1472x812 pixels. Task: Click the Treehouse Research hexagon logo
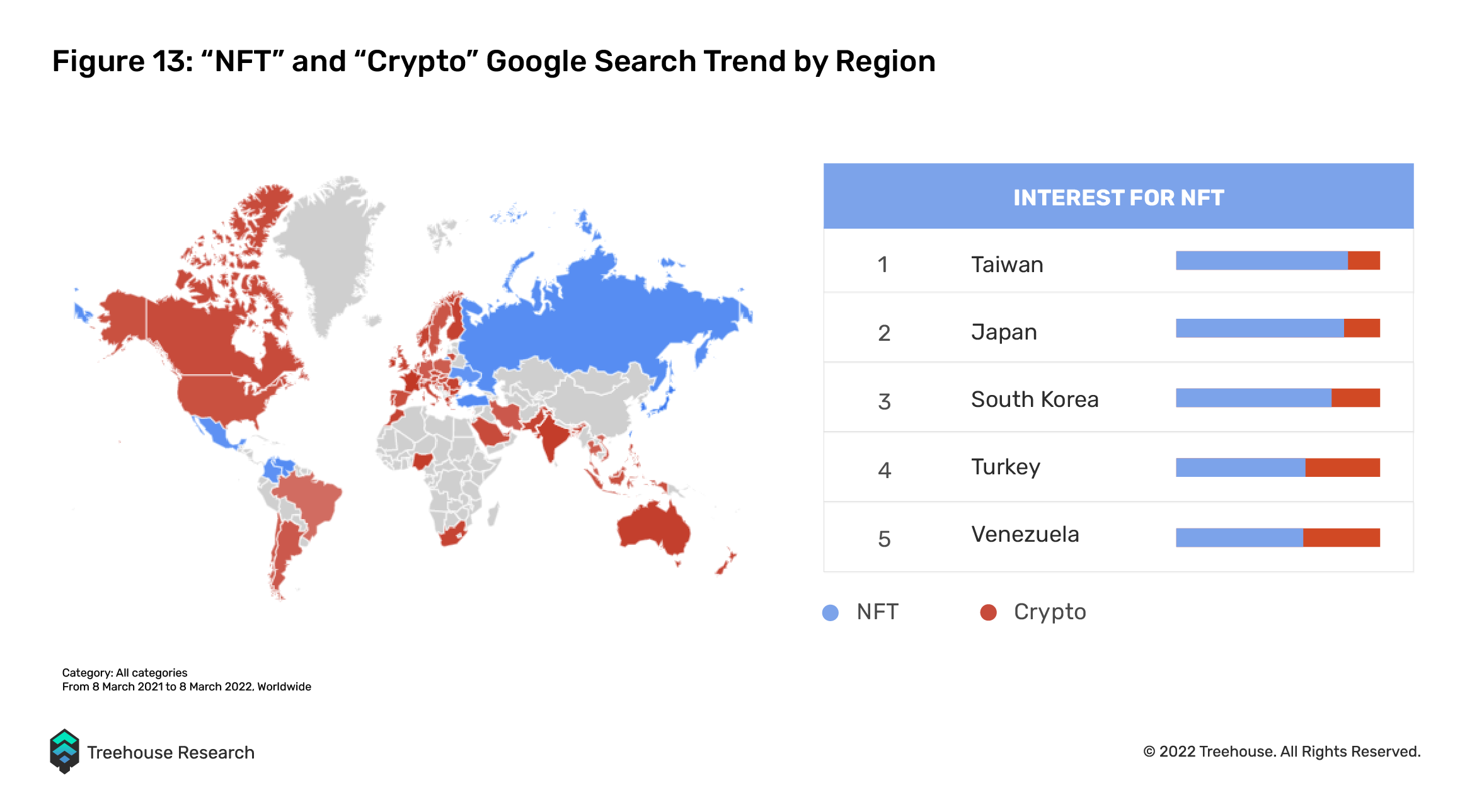64,751
